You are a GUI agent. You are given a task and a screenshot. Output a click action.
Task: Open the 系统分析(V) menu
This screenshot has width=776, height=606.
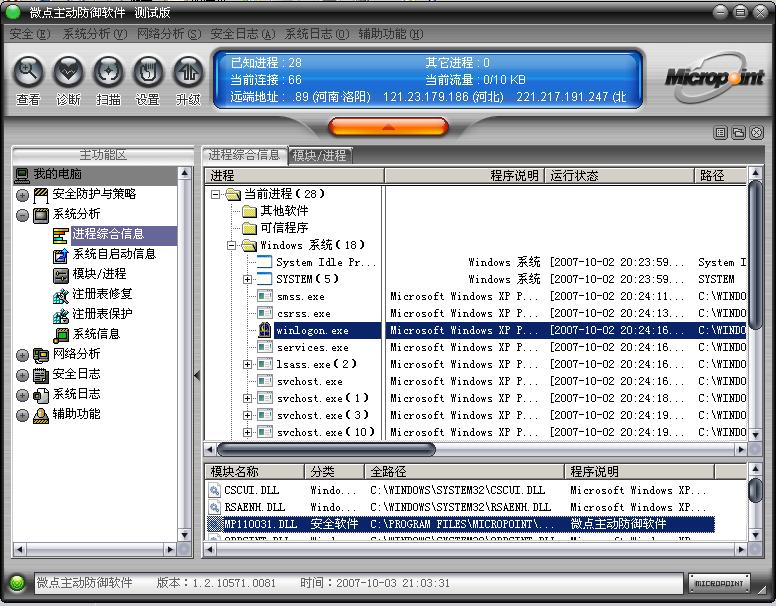pos(95,34)
